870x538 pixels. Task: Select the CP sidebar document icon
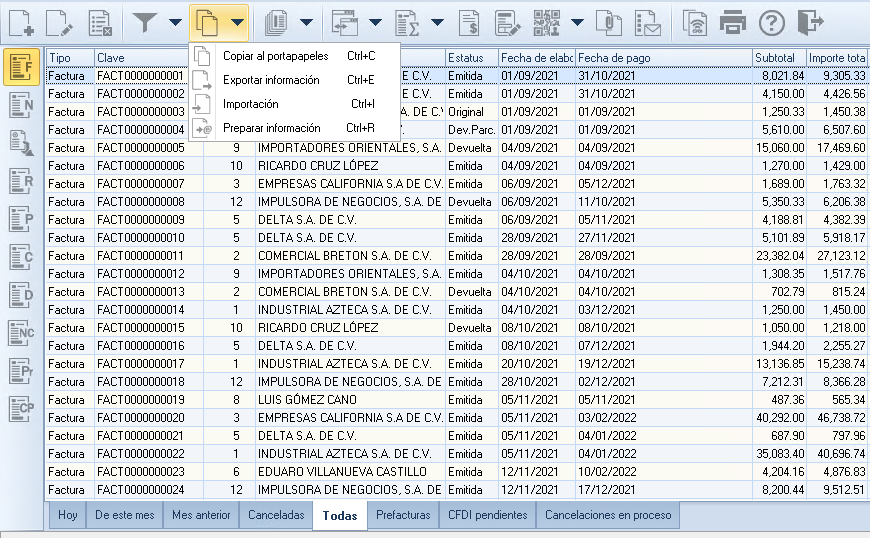point(22,408)
